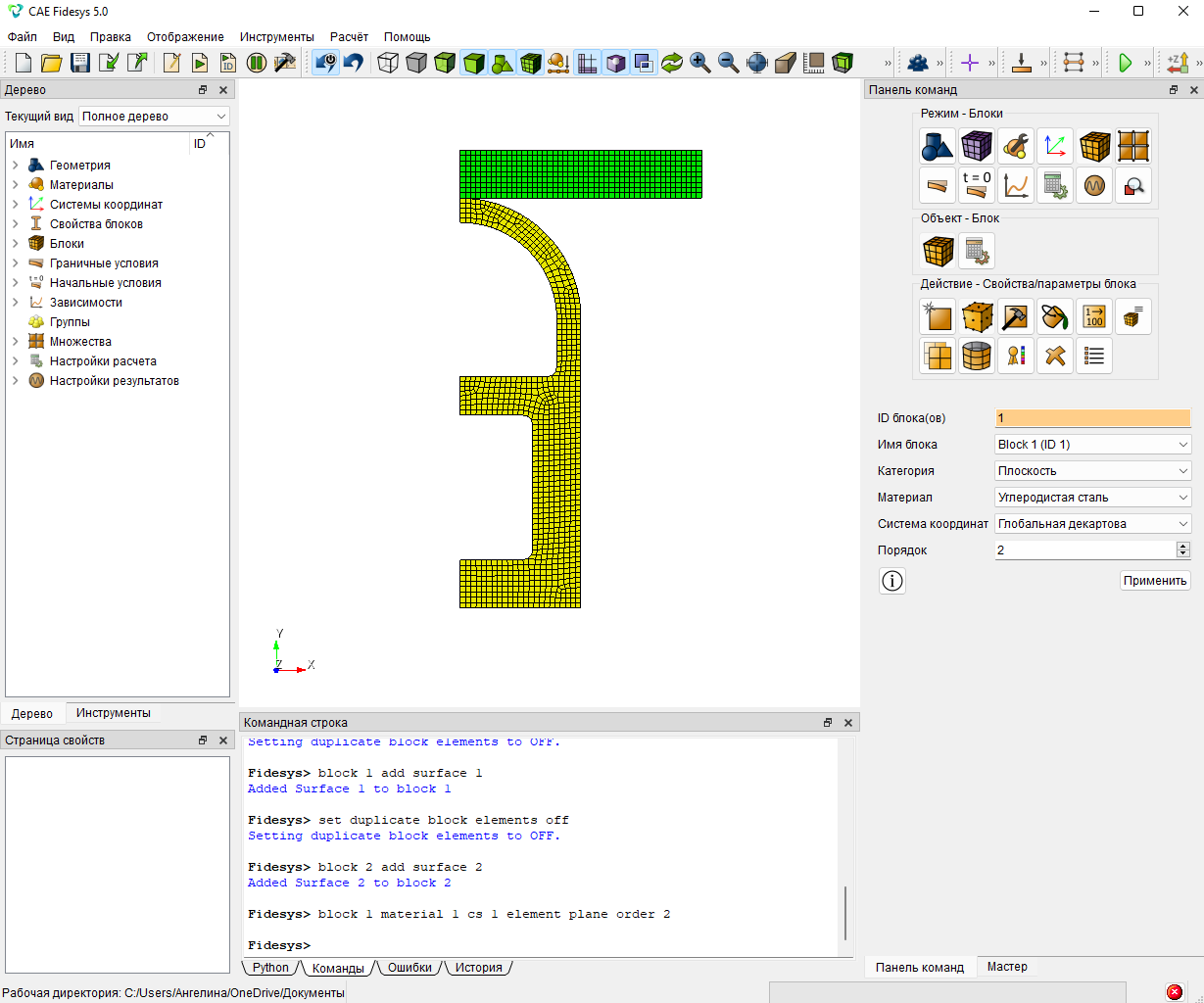1204x1003 pixels.
Task: Open the Отображение menu
Action: click(185, 37)
